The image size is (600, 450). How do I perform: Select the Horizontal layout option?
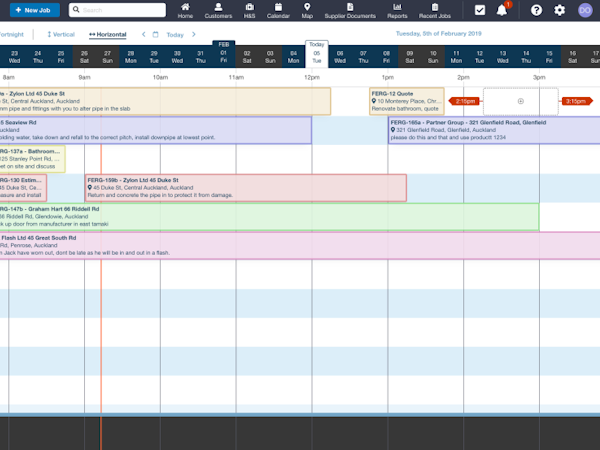[108, 34]
